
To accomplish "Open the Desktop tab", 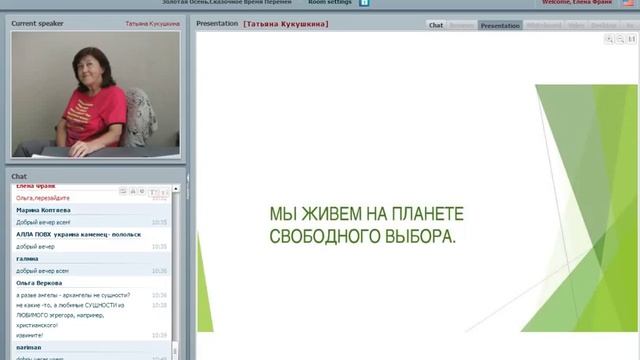I will pyautogui.click(x=604, y=25).
